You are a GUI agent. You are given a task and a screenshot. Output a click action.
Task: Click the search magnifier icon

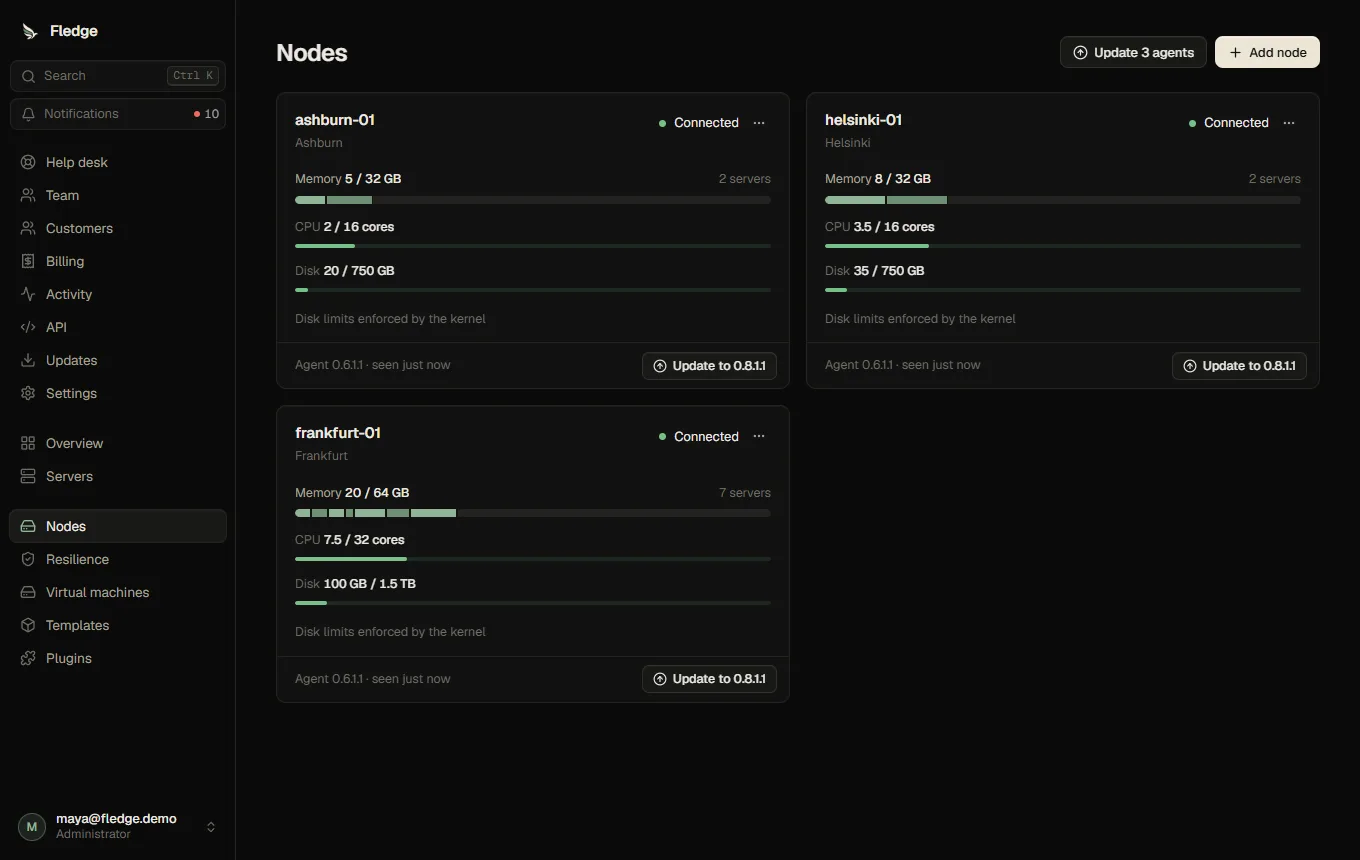[x=29, y=76]
